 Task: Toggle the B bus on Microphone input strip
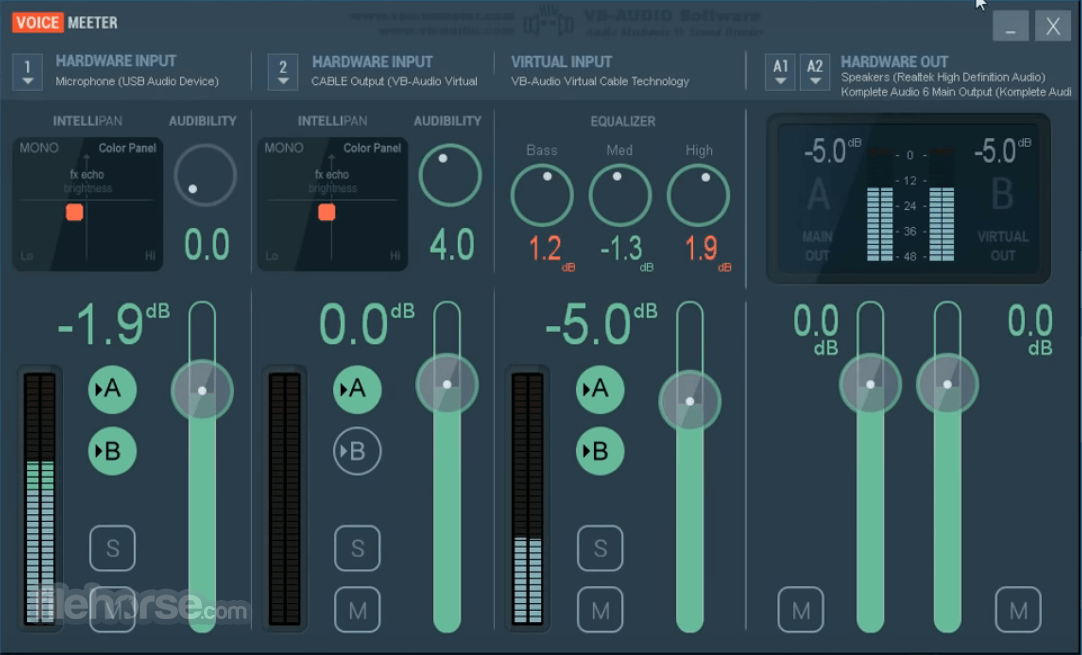coord(112,451)
